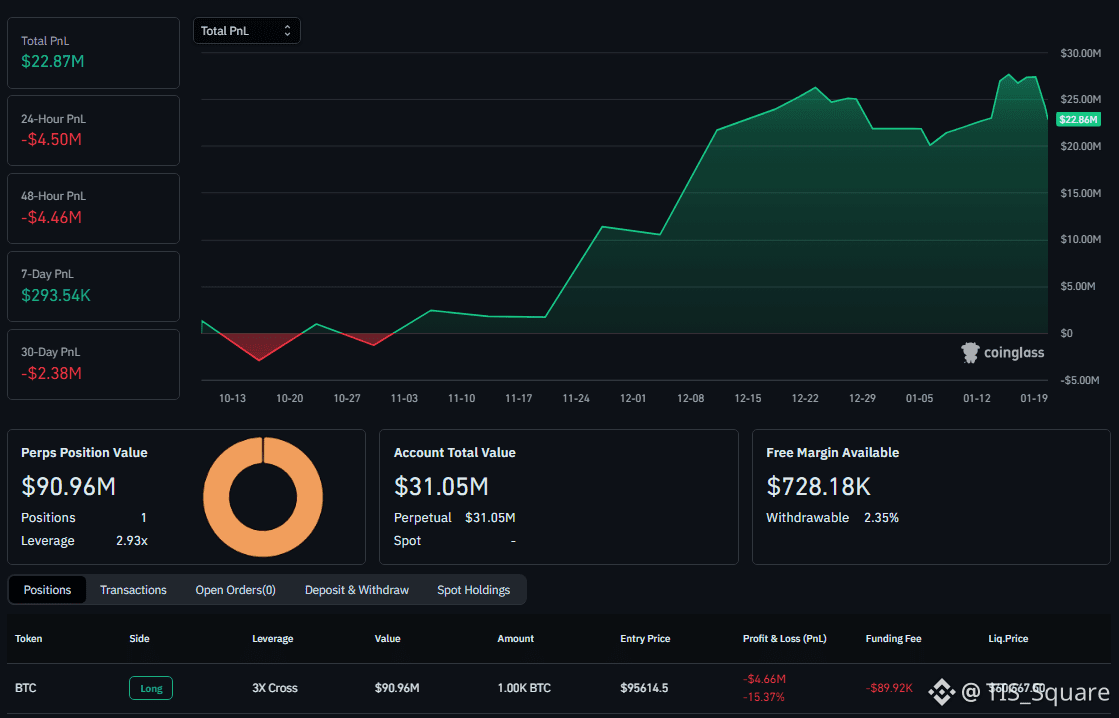Switch to the Transactions tab

[133, 590]
